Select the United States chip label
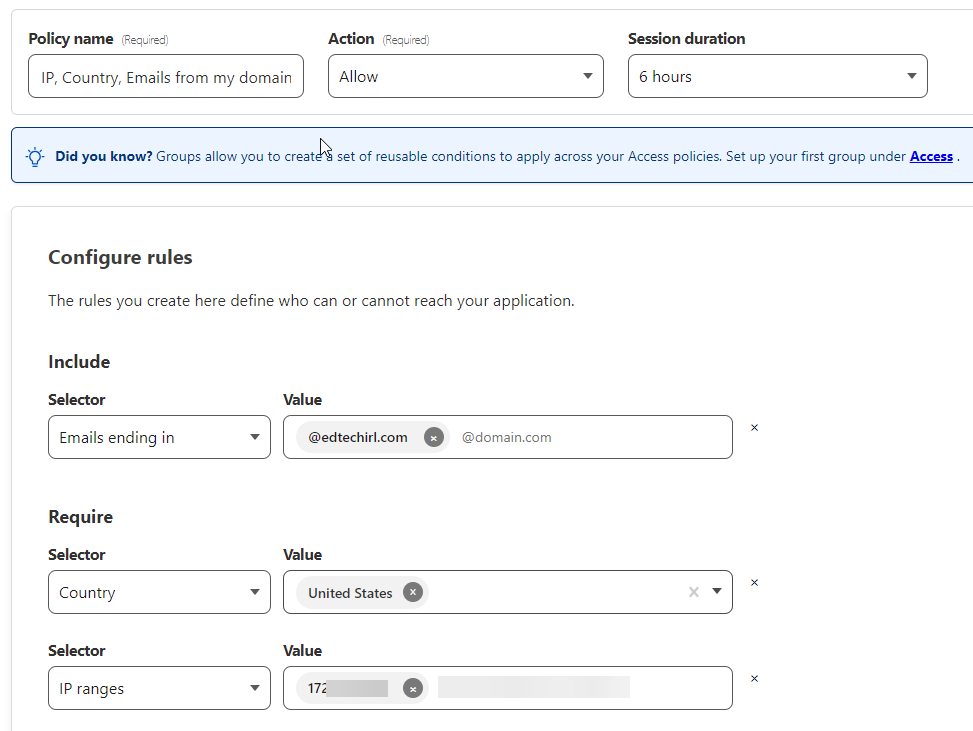The image size is (973, 731). (351, 592)
